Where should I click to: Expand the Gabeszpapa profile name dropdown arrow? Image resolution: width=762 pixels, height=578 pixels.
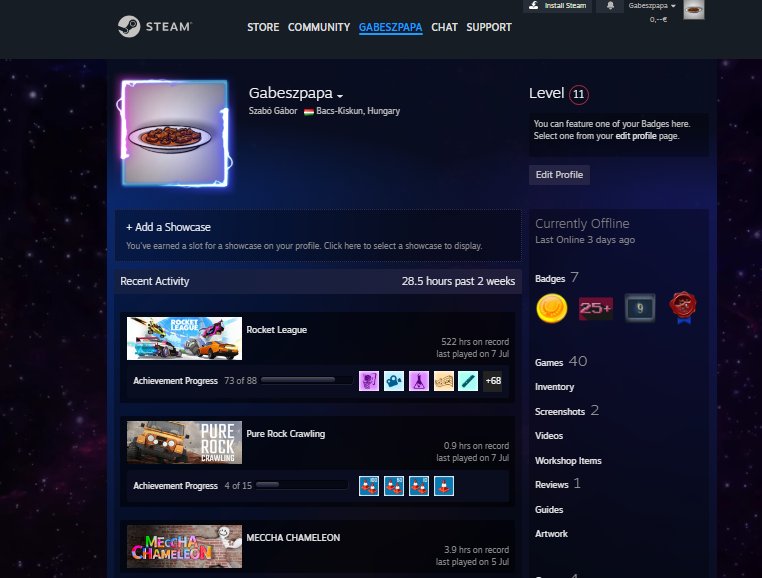tap(340, 96)
